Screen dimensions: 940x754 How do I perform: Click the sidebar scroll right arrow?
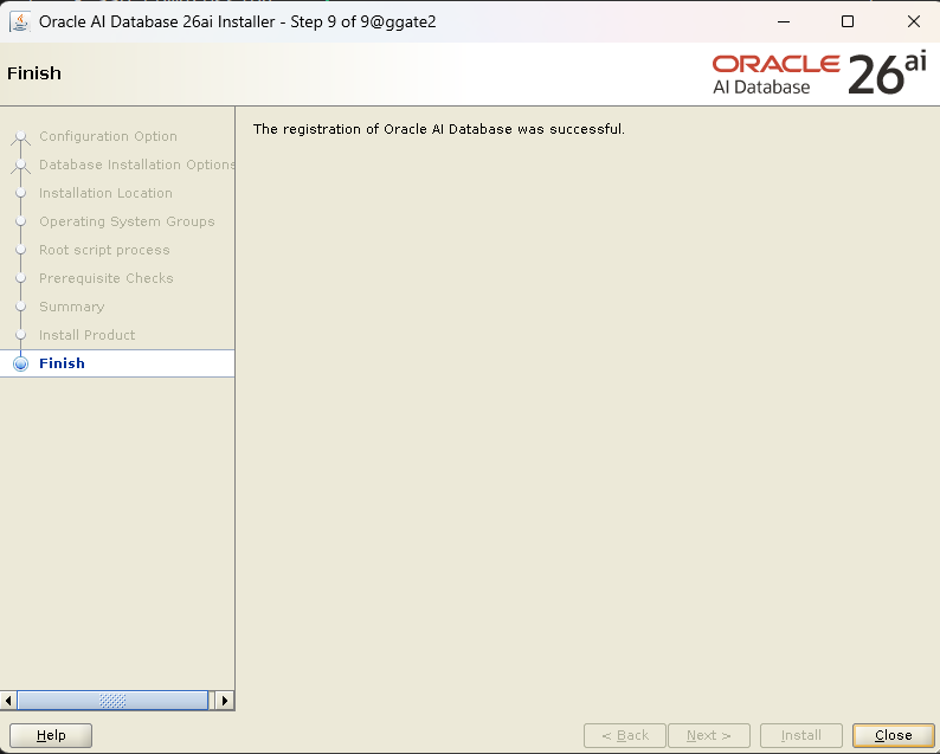coord(224,700)
